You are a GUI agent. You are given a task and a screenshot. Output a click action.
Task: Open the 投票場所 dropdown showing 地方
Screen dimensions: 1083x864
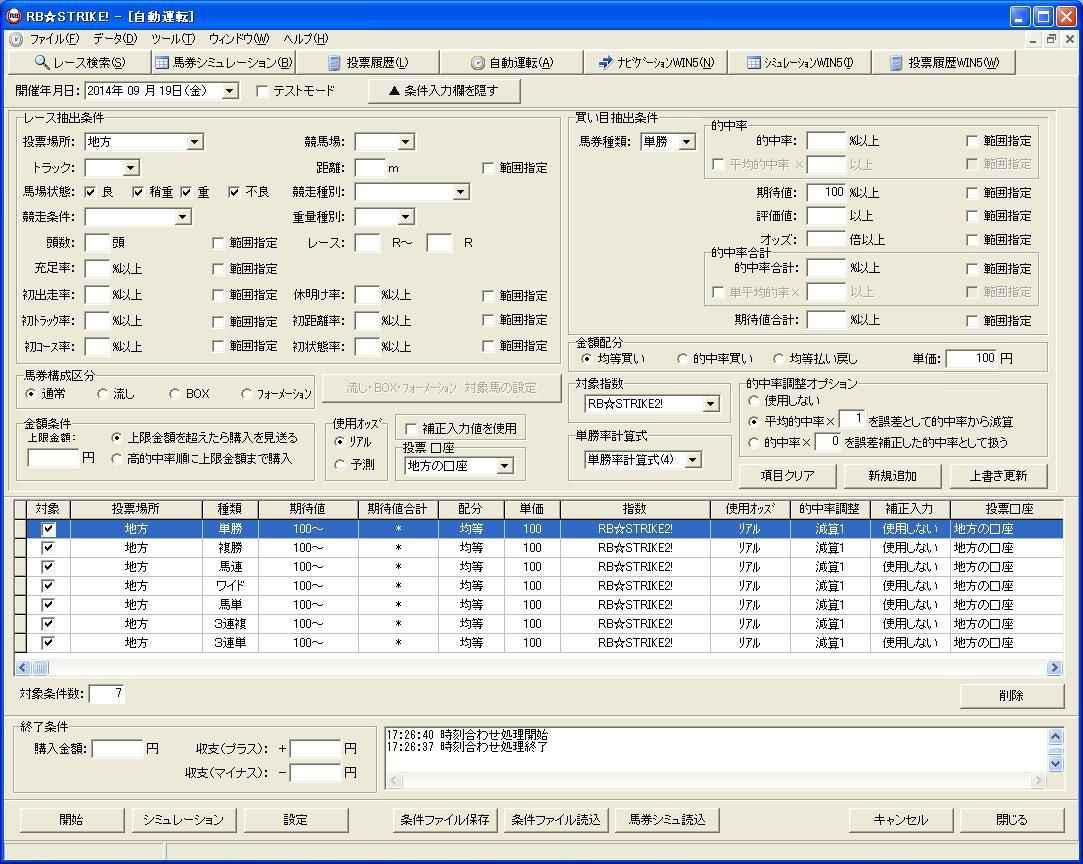pos(195,142)
